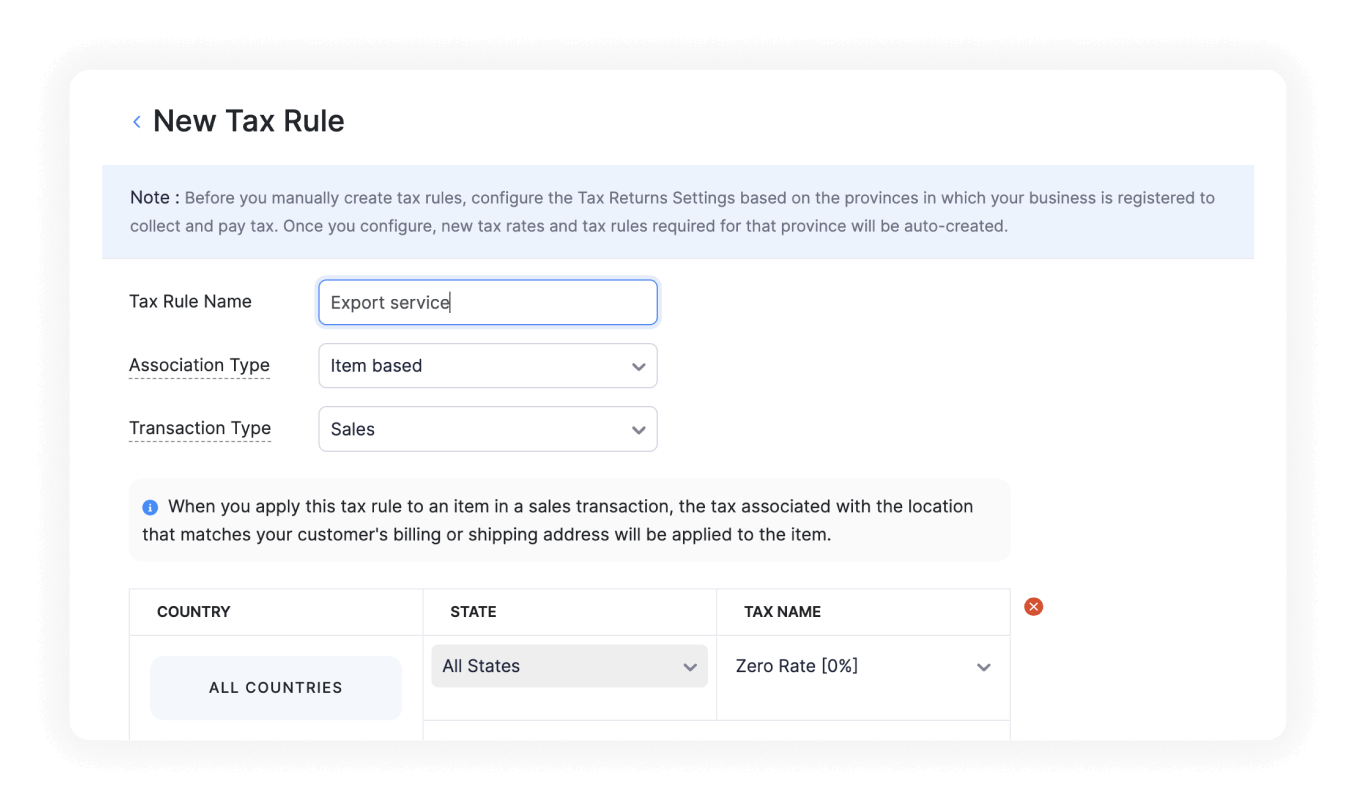Click the underlined Association Type label
Image resolution: width=1354 pixels, height=808 pixels.
(x=199, y=365)
